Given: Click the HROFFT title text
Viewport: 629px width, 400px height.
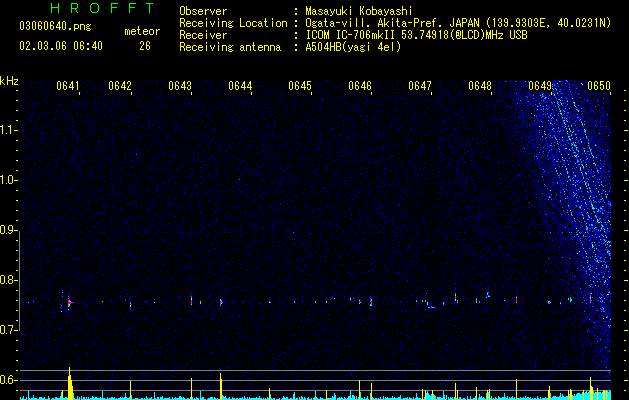Looking at the screenshot, I should [103, 8].
